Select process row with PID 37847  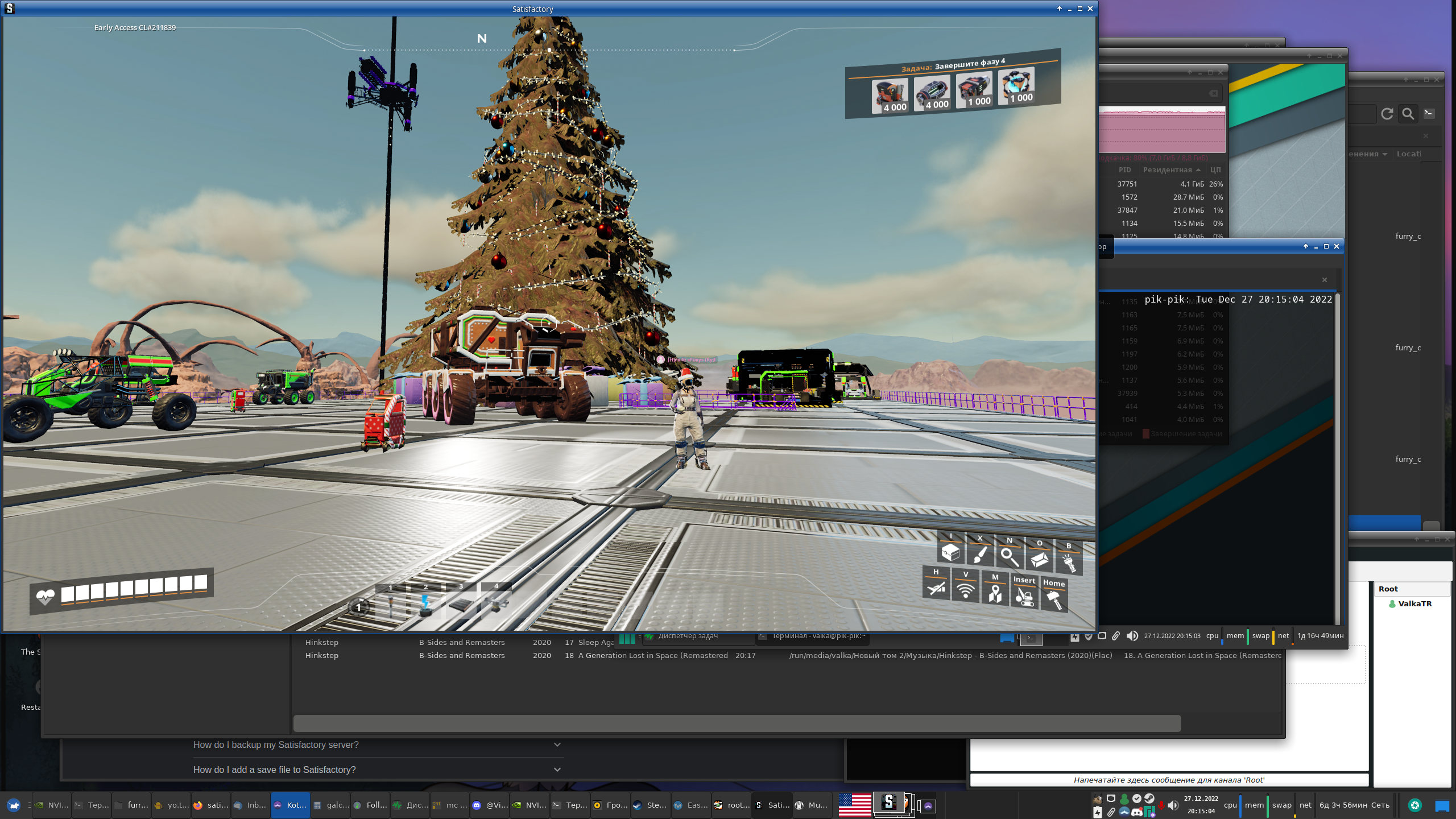(1163, 210)
